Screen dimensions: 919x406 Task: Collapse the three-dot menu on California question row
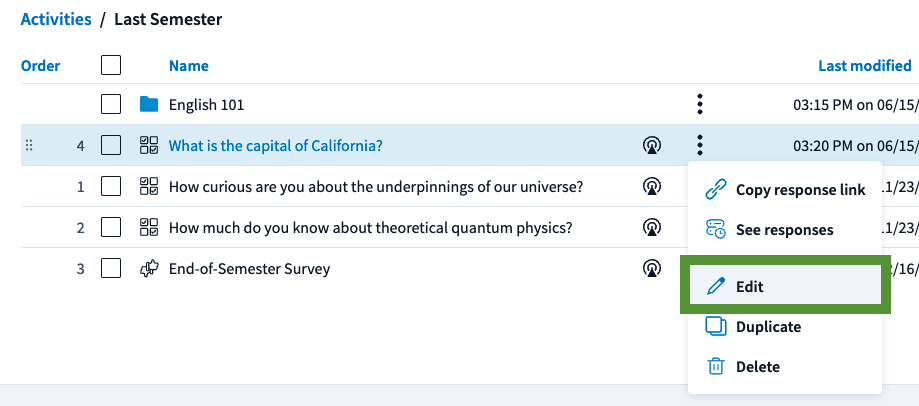(x=699, y=145)
